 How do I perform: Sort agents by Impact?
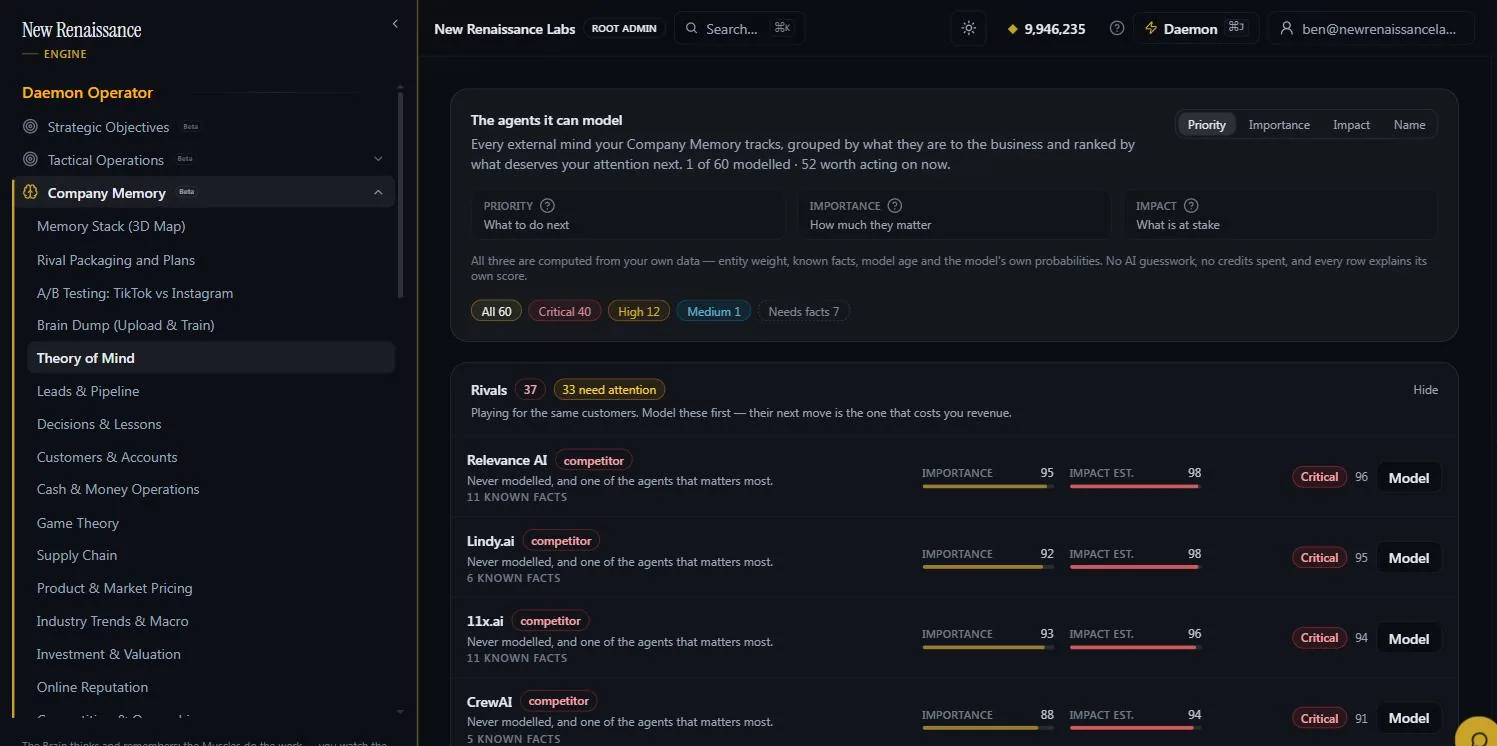coord(1351,125)
